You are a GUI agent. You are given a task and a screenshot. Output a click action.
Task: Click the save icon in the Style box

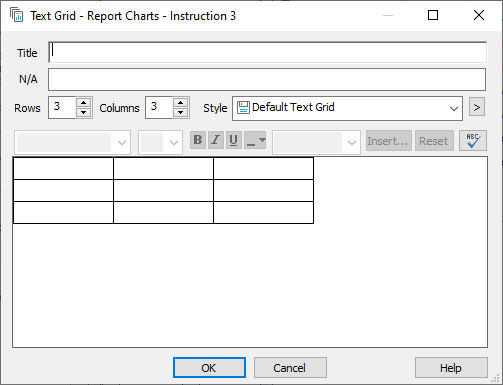[x=243, y=107]
